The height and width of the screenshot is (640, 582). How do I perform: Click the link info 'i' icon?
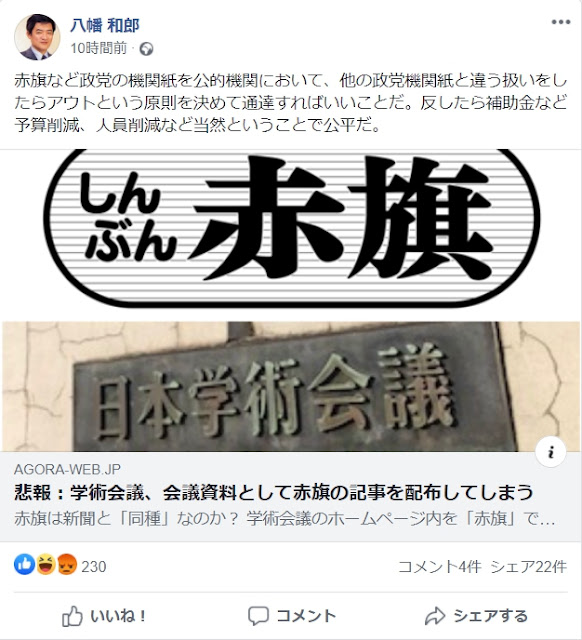551,452
